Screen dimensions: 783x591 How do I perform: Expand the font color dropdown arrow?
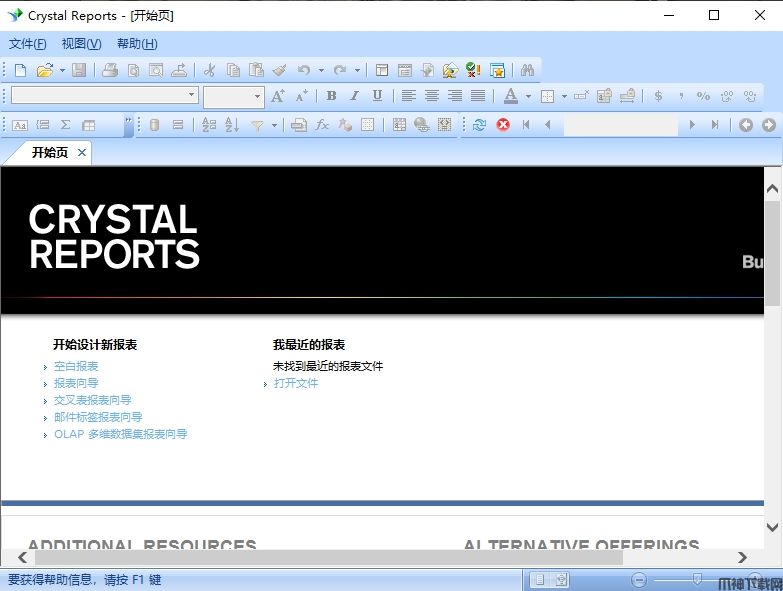tap(528, 97)
